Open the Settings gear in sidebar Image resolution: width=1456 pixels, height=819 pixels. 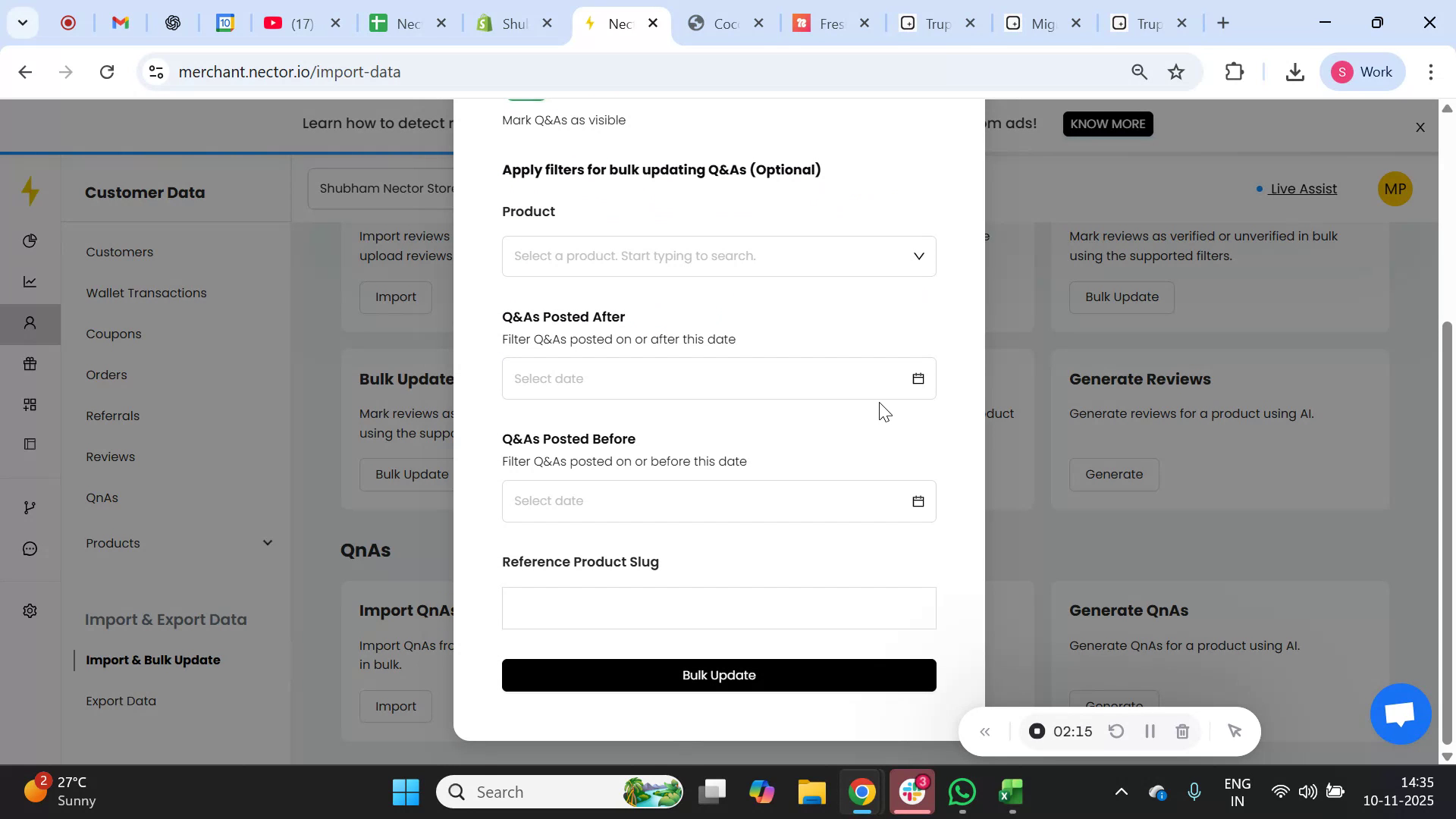[x=30, y=610]
